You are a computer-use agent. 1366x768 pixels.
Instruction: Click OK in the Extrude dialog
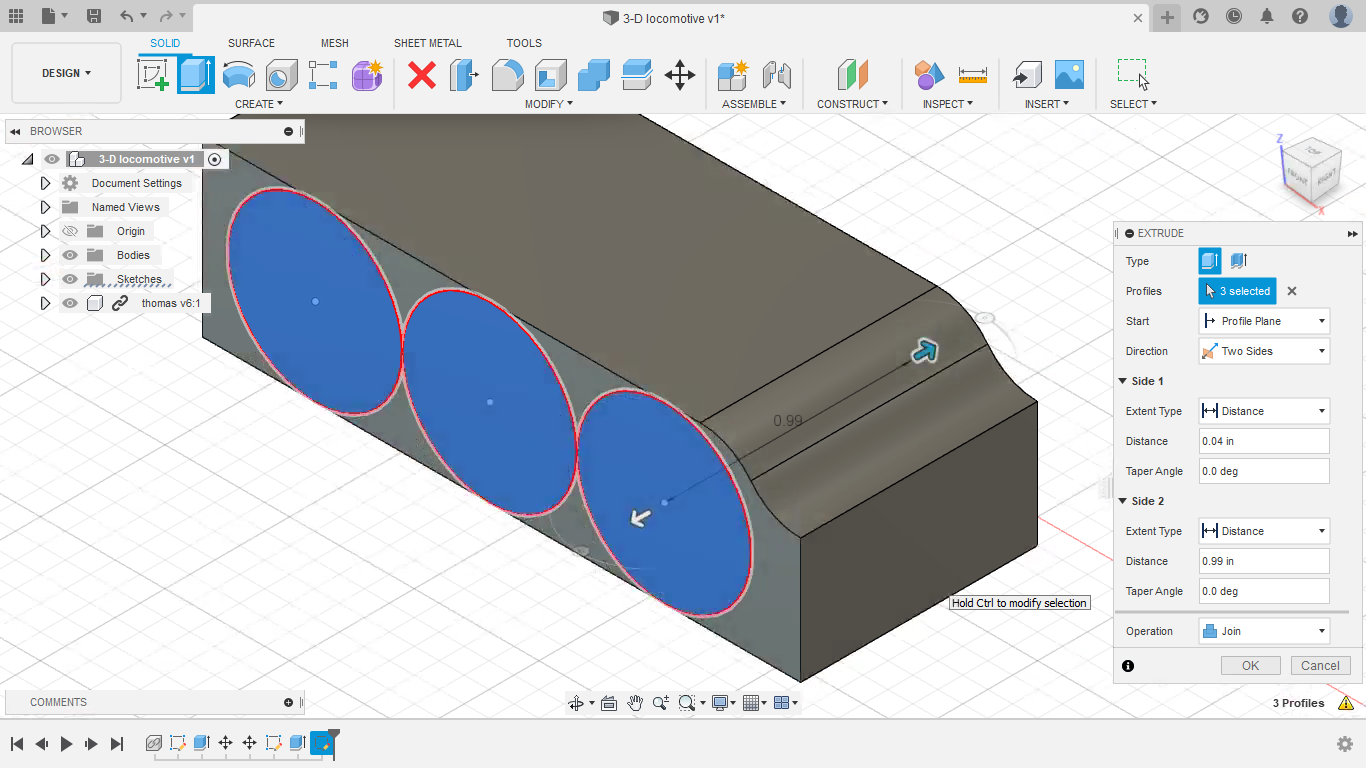click(x=1251, y=665)
